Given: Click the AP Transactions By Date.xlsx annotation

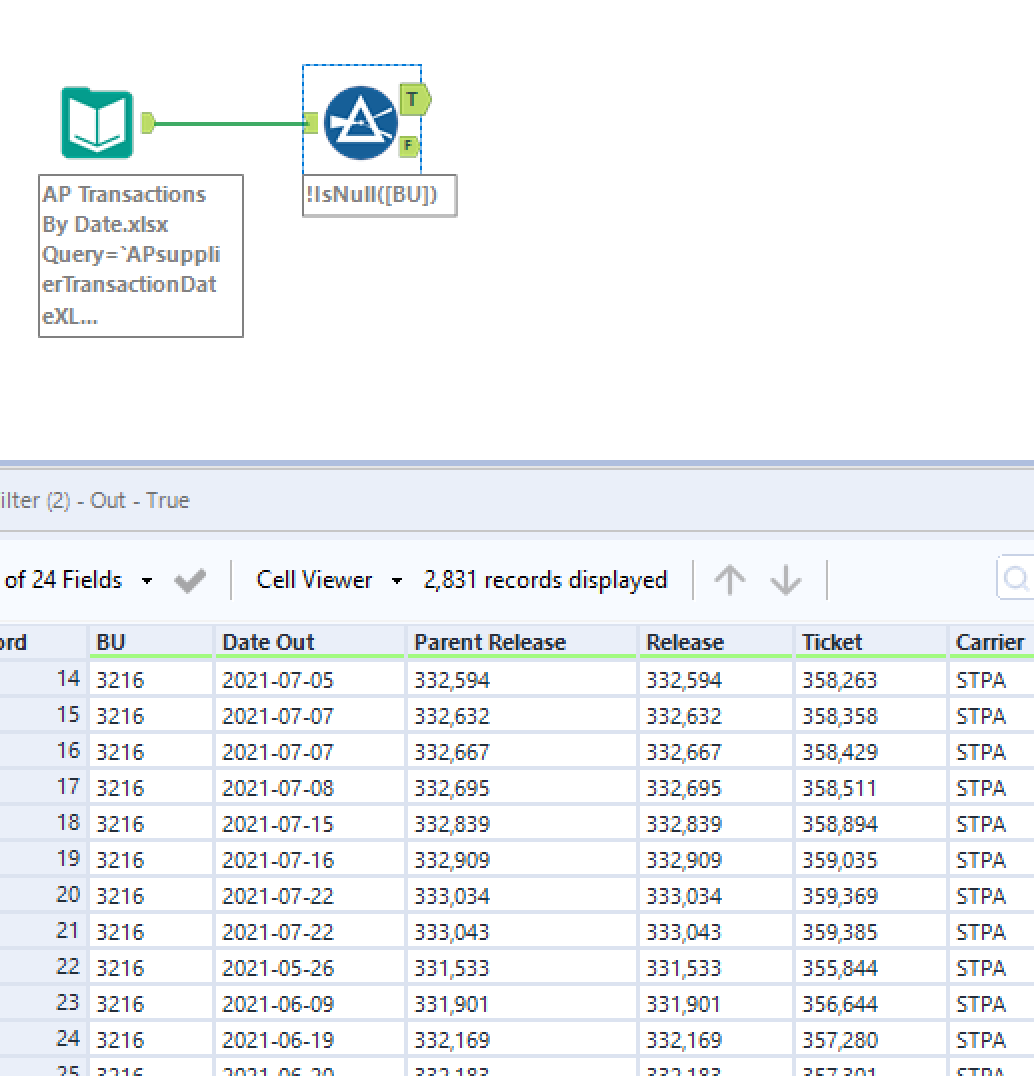Looking at the screenshot, I should click(x=140, y=256).
